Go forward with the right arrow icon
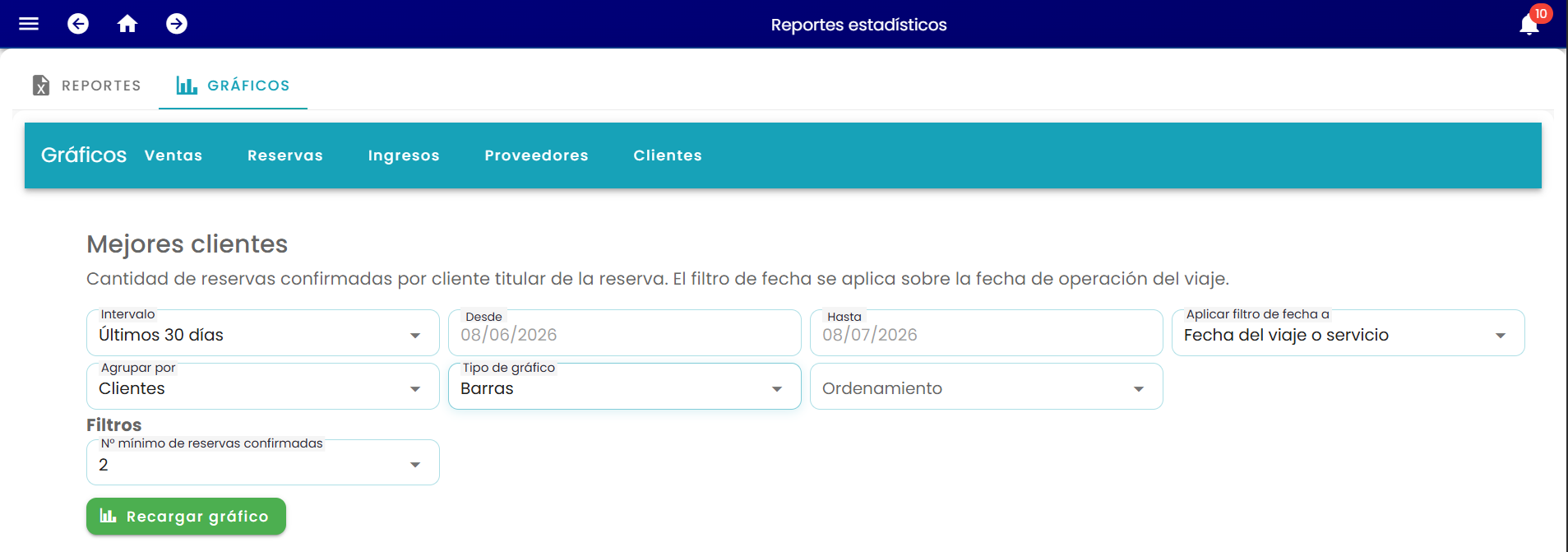This screenshot has width=1568, height=552. coord(177,24)
